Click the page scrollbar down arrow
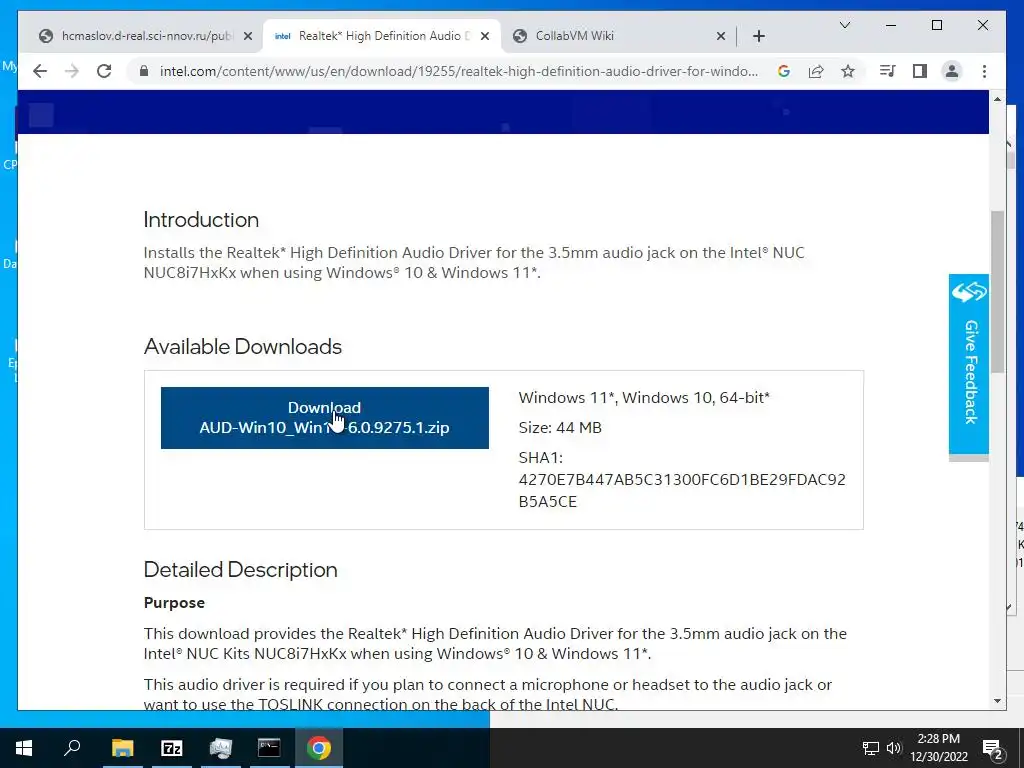The width and height of the screenshot is (1024, 768). pos(997,701)
